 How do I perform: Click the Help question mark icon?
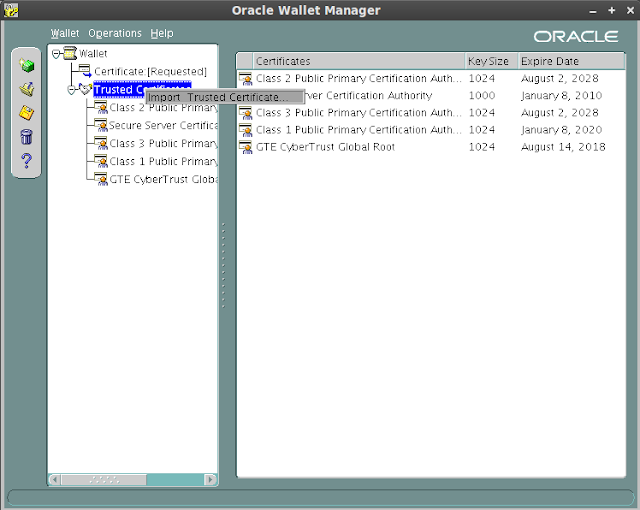(27, 161)
